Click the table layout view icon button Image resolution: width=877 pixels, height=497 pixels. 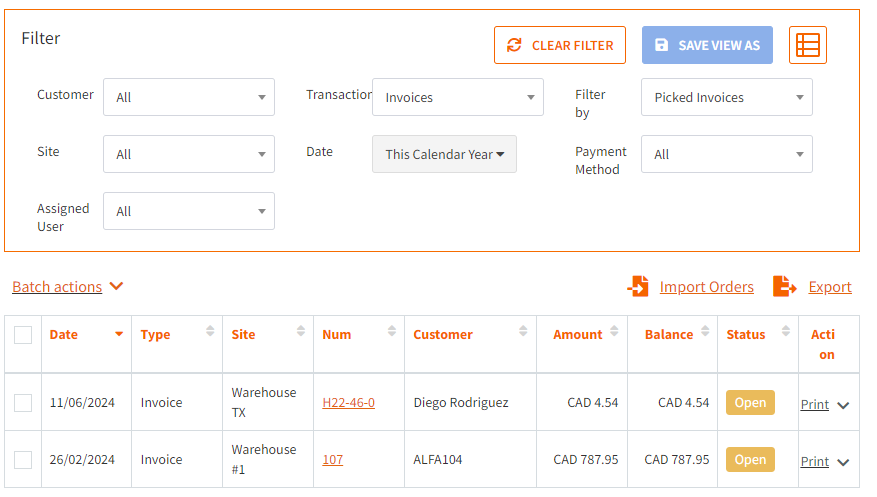(808, 45)
